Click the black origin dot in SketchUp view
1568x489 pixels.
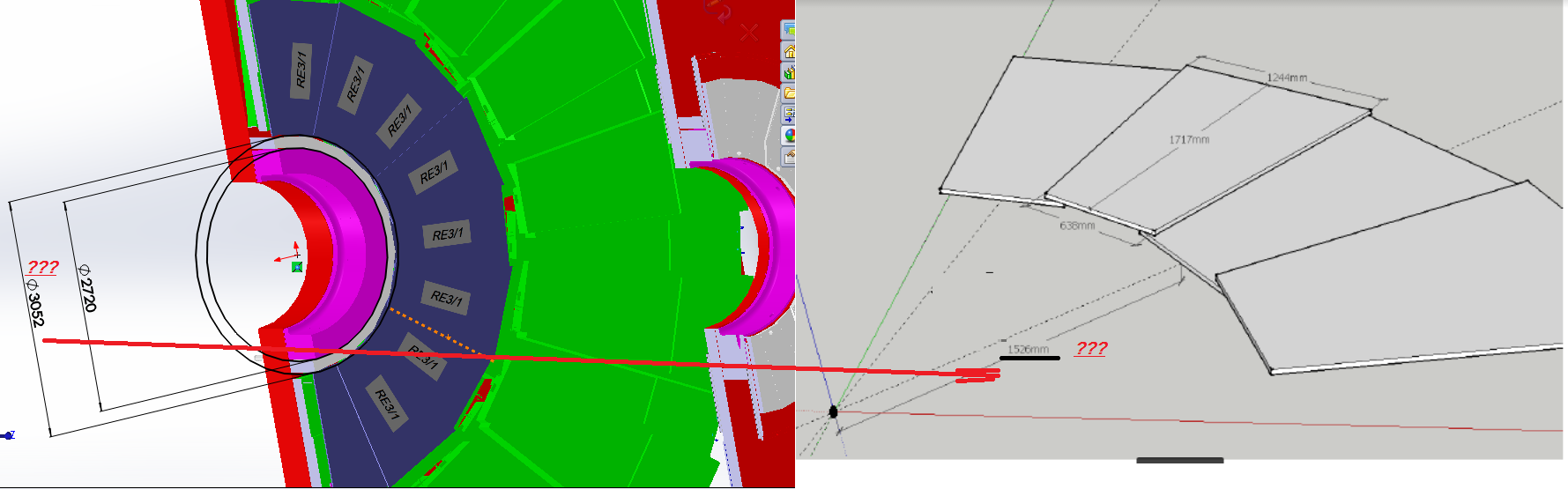pyautogui.click(x=833, y=411)
